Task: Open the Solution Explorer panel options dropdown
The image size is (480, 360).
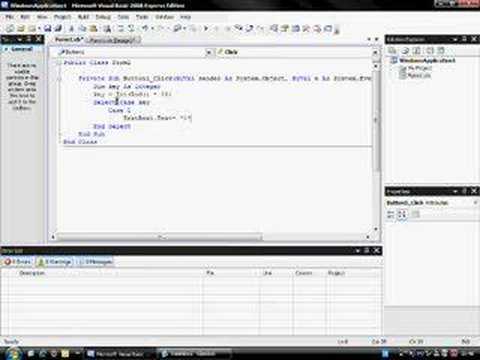Action: pyautogui.click(x=455, y=39)
